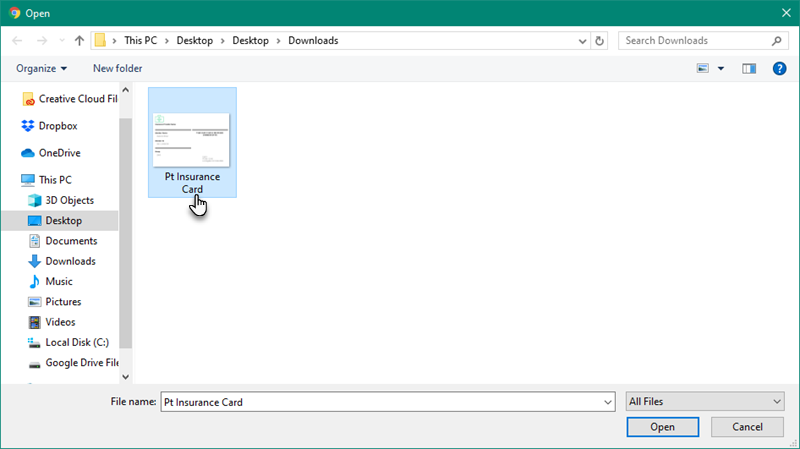Click the folder icon in the address bar

click(x=101, y=40)
